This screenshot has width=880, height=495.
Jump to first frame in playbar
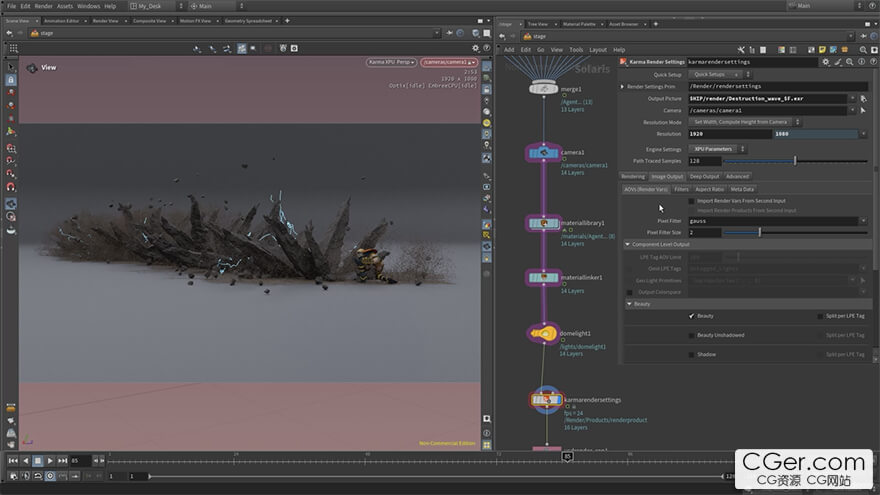13,461
